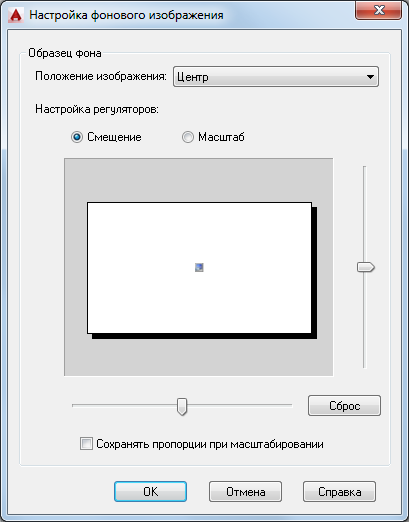The height and width of the screenshot is (522, 409).
Task: Open help with Справка button
Action: pos(339,492)
